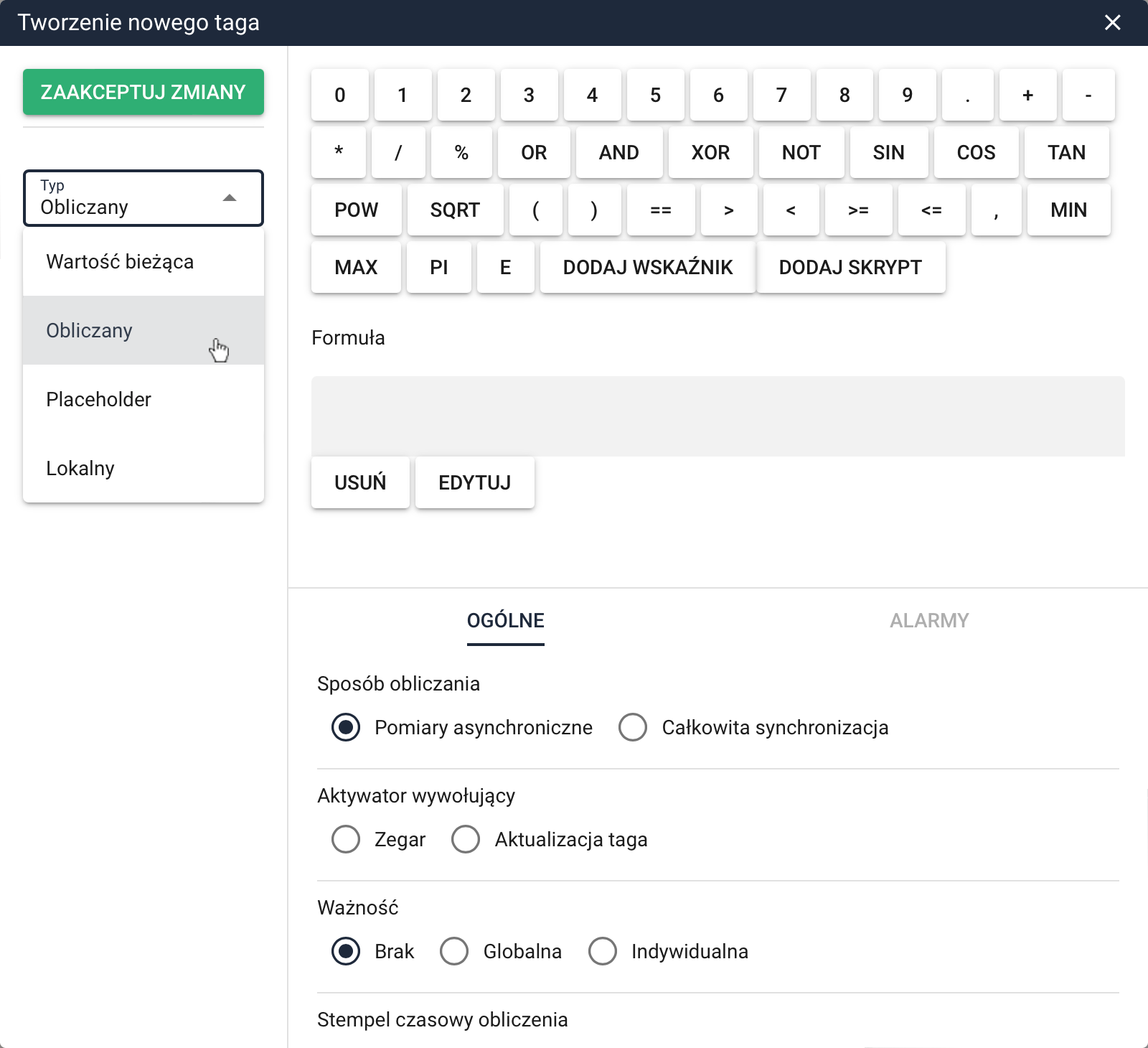Click USUŃ to delete formula
This screenshot has height=1048, width=1148.
coord(360,482)
